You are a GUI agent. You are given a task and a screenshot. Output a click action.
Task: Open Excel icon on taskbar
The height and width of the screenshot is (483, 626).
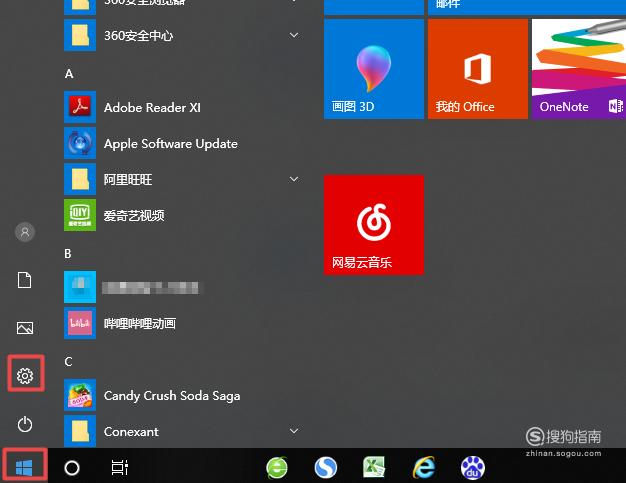pos(374,467)
